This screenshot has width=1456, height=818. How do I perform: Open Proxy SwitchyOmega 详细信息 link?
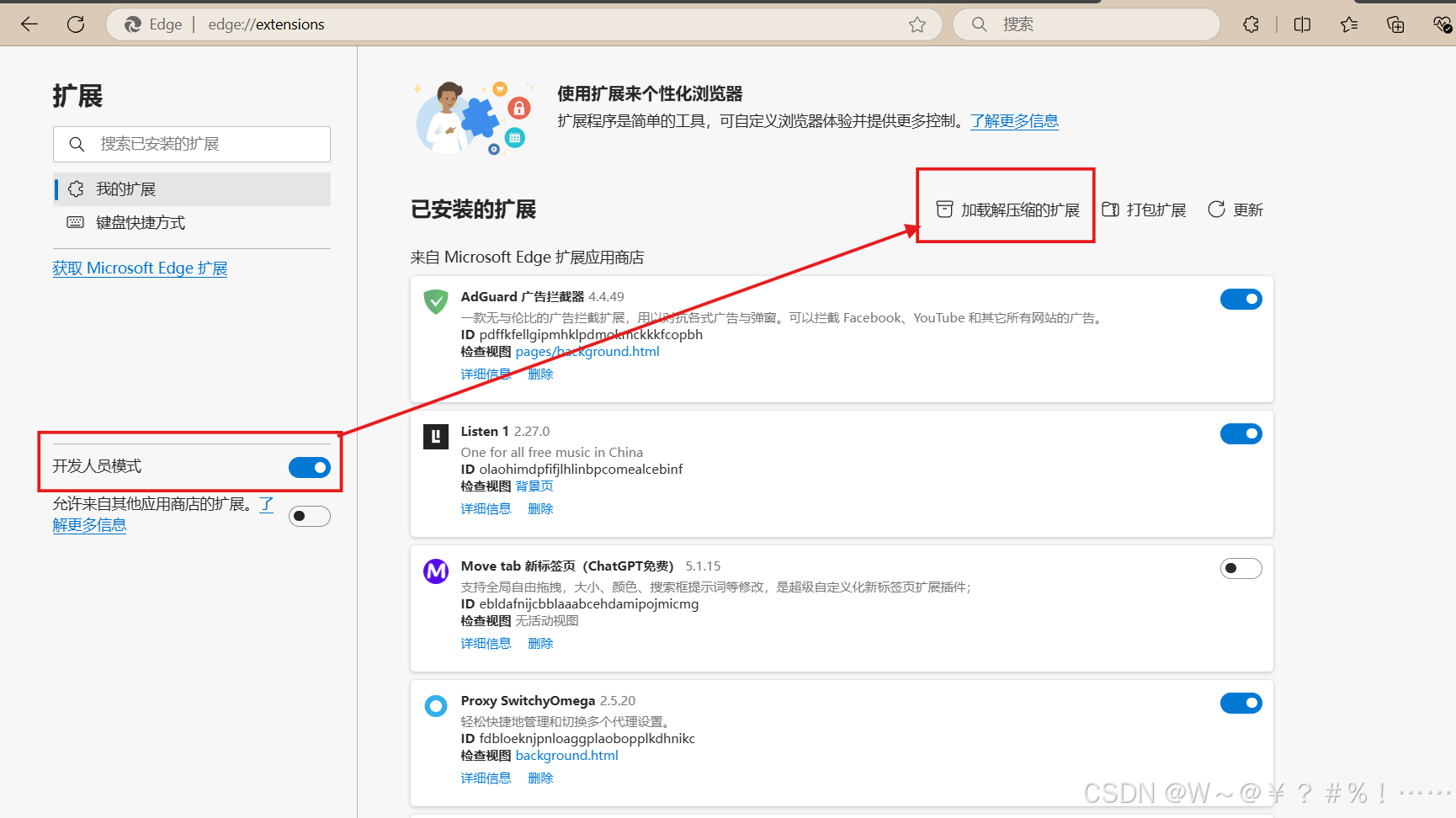pos(486,778)
